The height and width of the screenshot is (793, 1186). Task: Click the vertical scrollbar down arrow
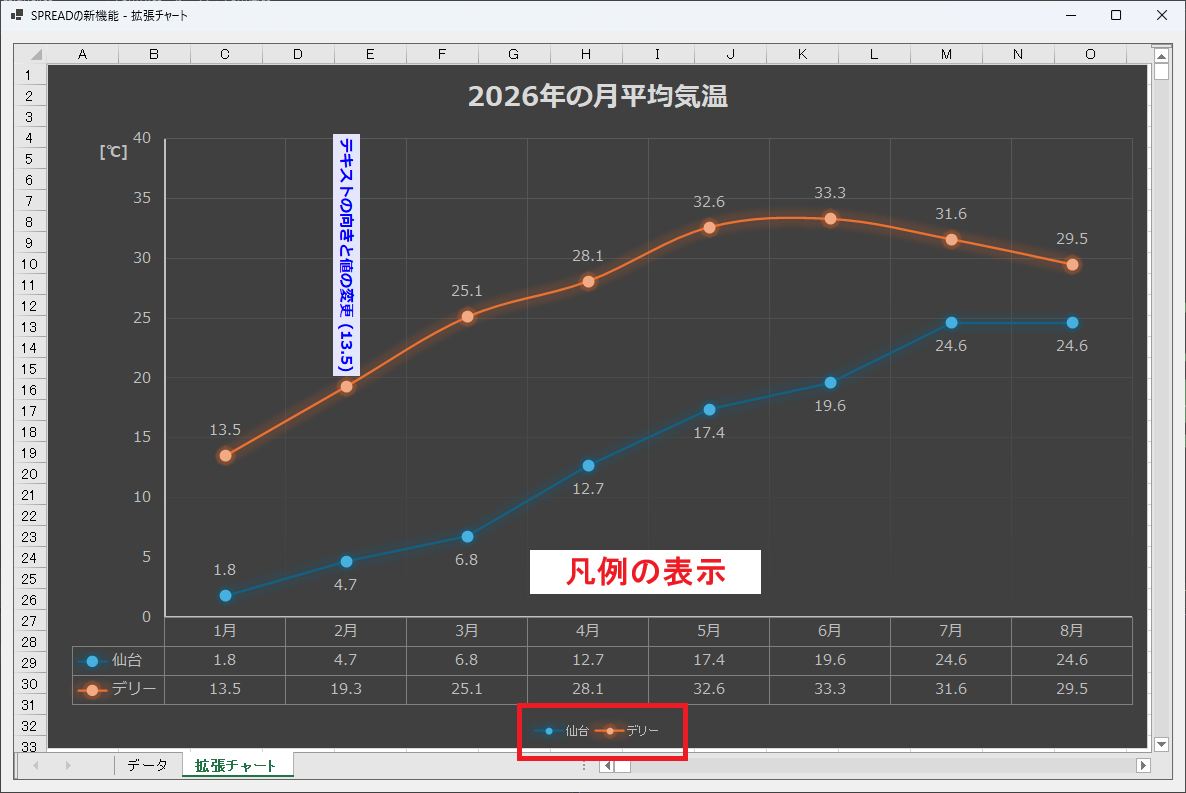click(1161, 744)
